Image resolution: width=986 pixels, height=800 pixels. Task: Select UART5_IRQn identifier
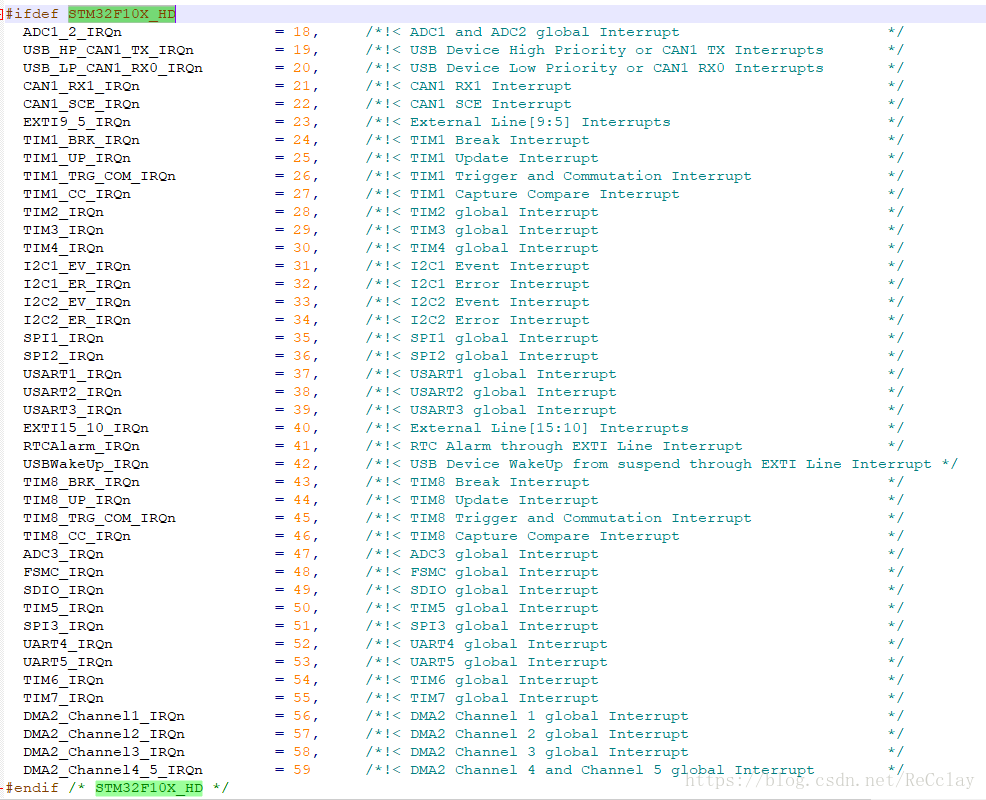click(x=68, y=662)
